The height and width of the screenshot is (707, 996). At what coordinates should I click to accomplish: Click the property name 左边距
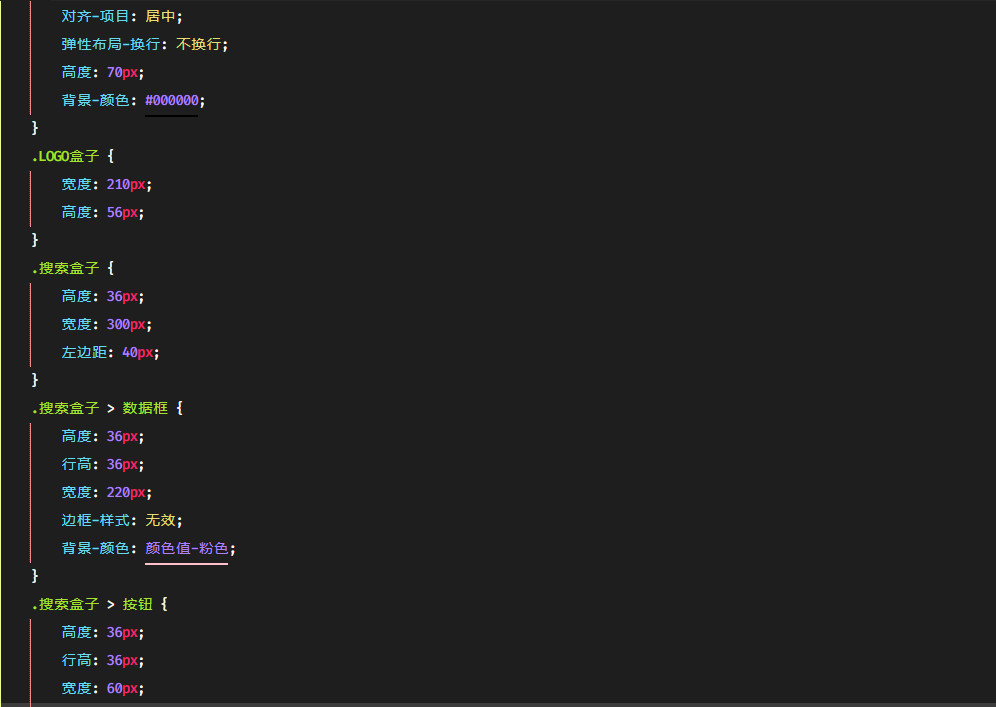(x=84, y=353)
